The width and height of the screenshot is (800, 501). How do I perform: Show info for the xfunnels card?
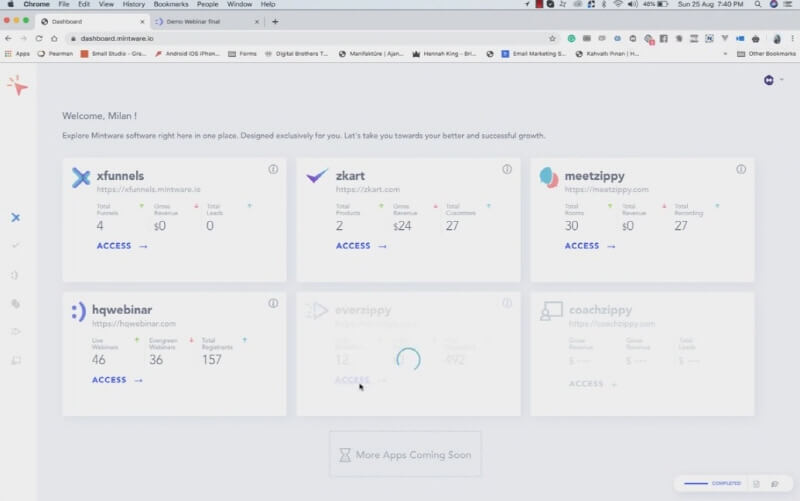(x=273, y=169)
